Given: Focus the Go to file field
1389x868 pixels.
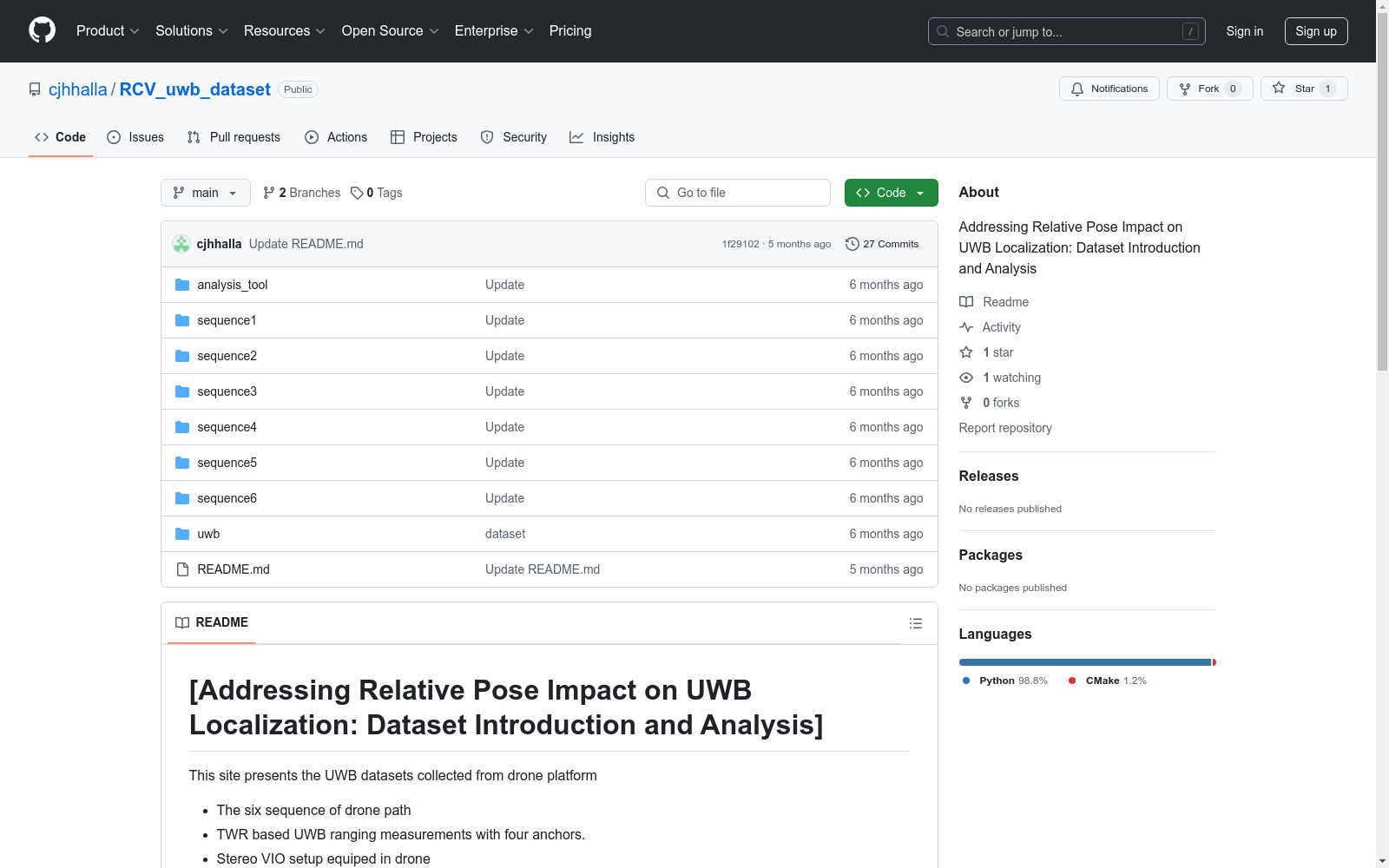Looking at the screenshot, I should click(738, 193).
